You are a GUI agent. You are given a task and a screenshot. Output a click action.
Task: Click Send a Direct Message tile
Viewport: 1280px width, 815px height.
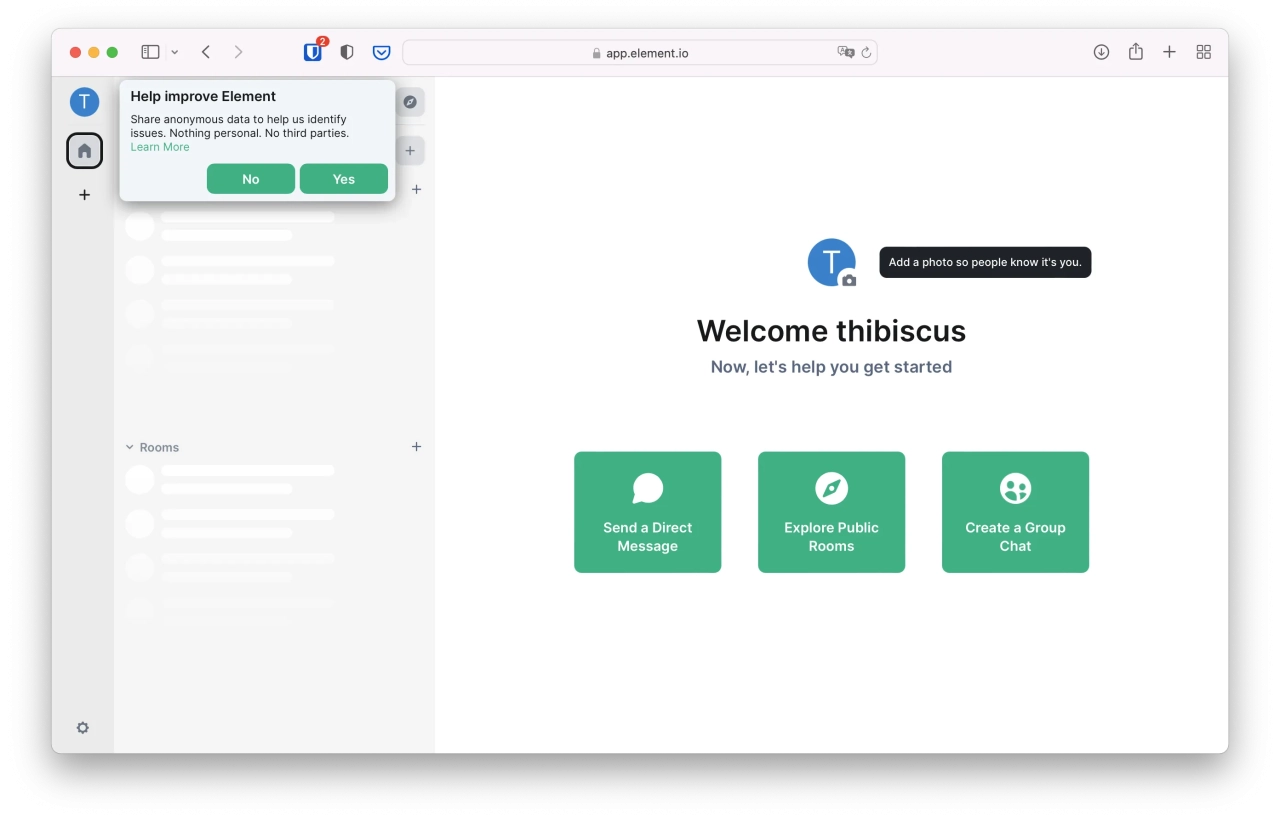tap(647, 512)
